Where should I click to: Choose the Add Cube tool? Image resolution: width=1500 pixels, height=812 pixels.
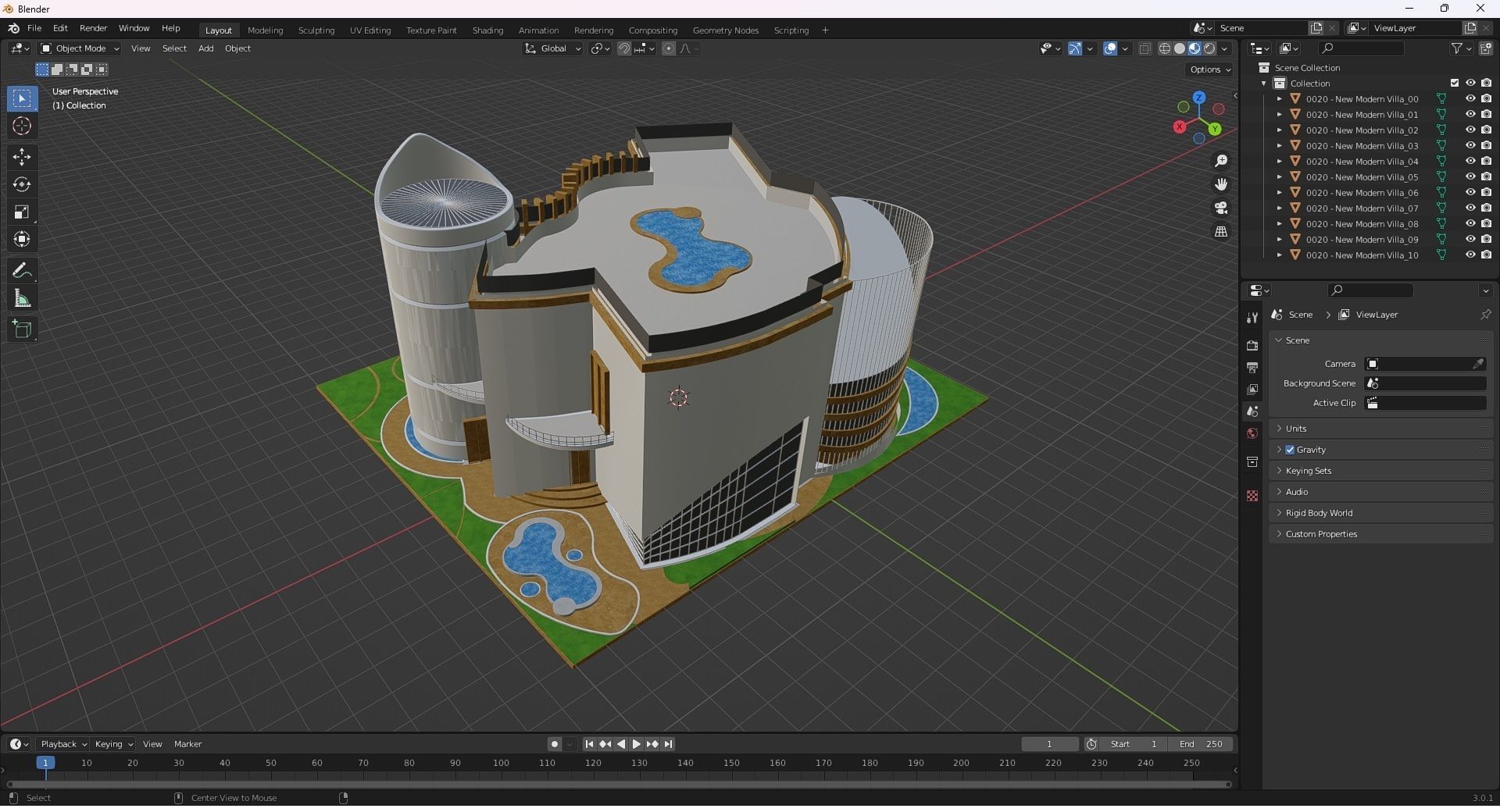click(x=22, y=329)
